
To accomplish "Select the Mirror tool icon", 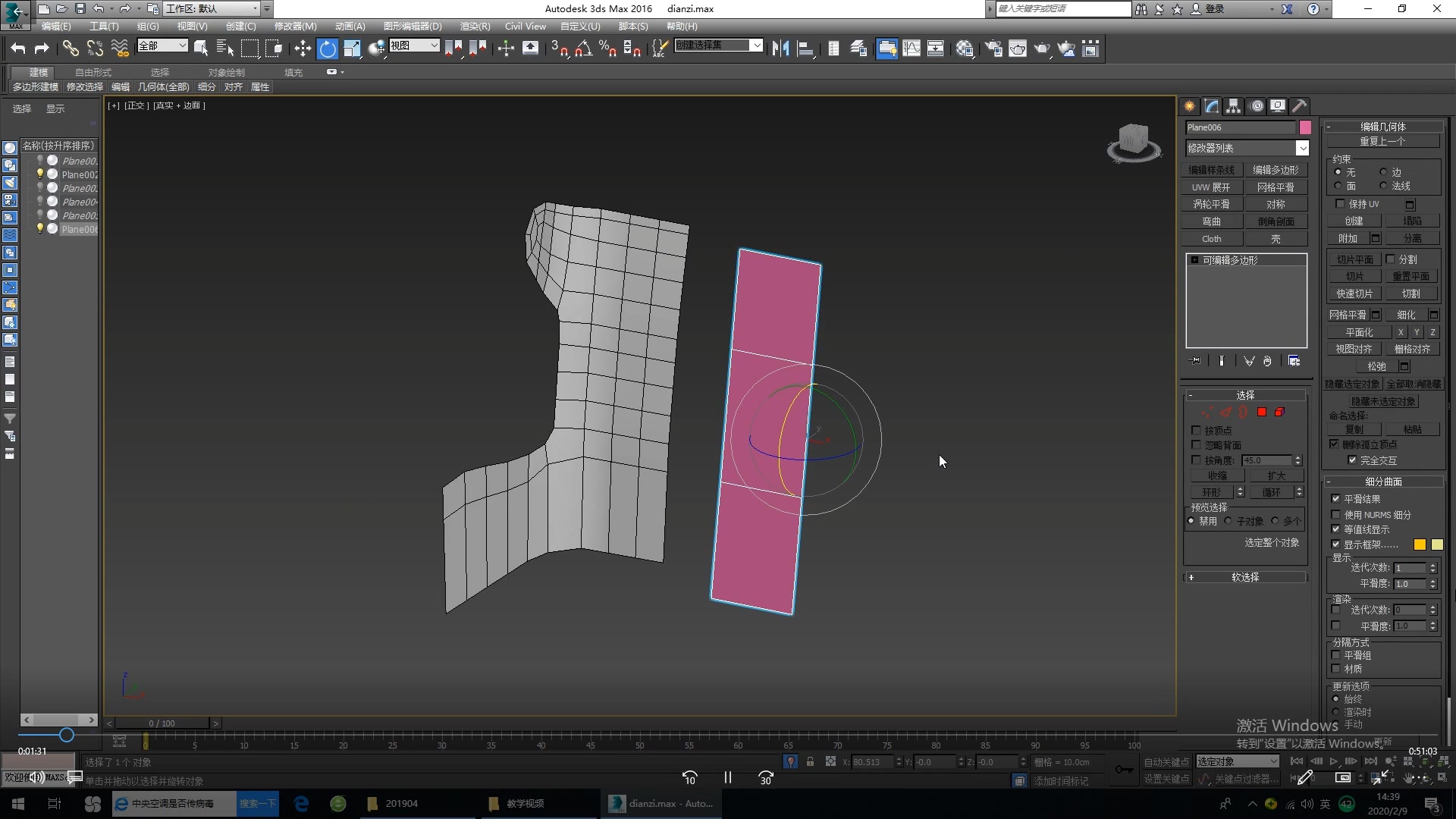I will pyautogui.click(x=783, y=48).
